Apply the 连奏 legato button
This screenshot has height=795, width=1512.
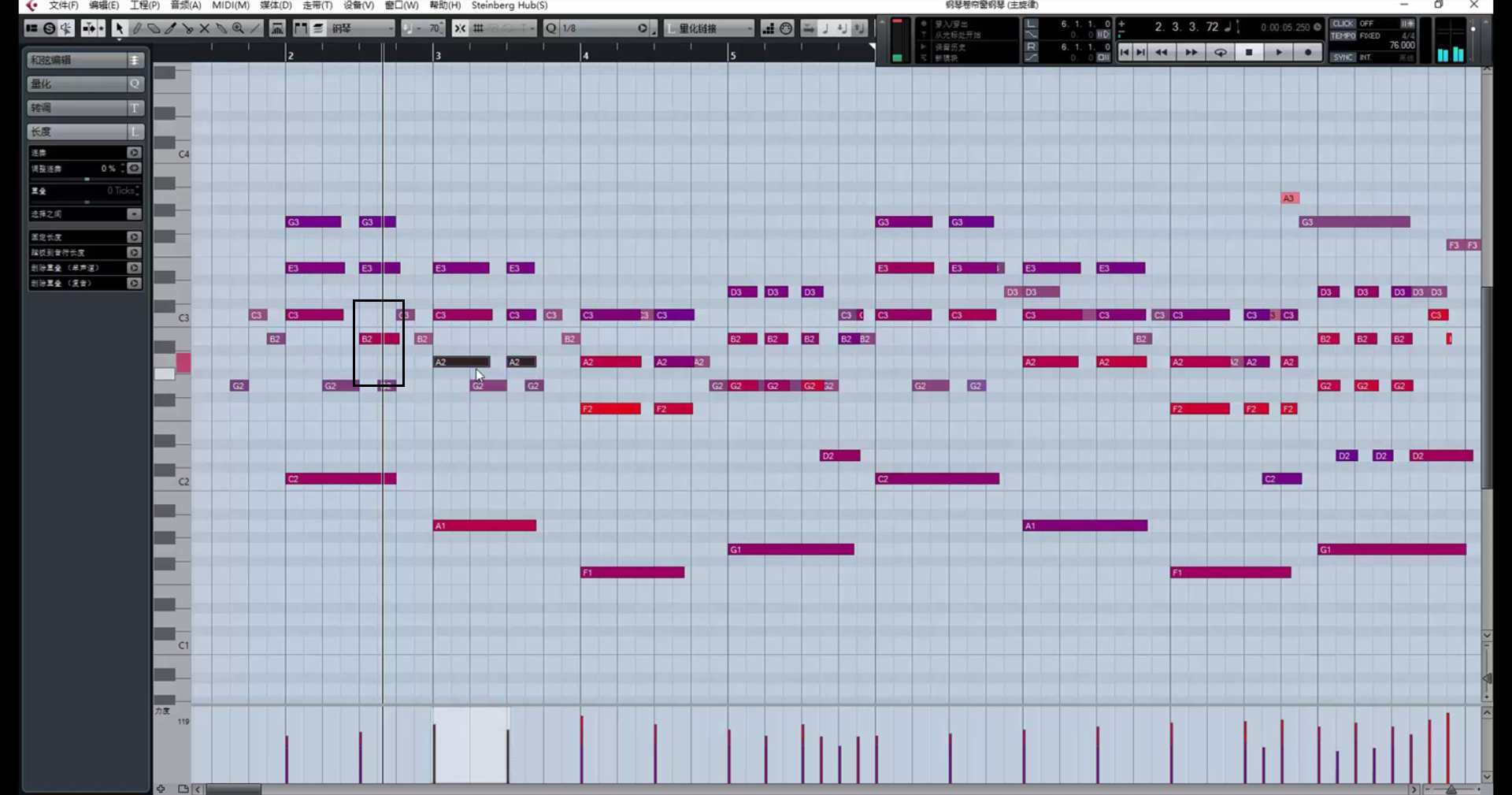[x=134, y=153]
